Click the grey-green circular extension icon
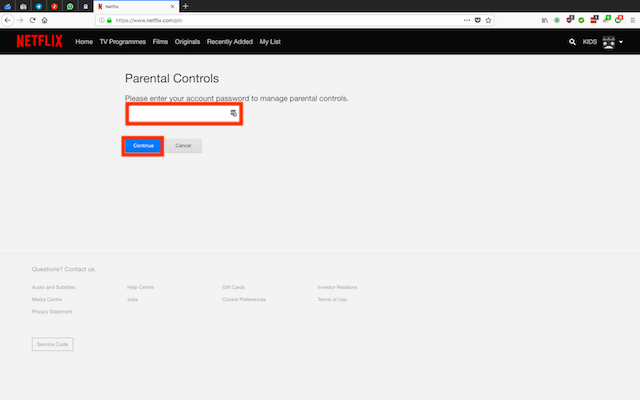The image size is (640, 400). (557, 20)
